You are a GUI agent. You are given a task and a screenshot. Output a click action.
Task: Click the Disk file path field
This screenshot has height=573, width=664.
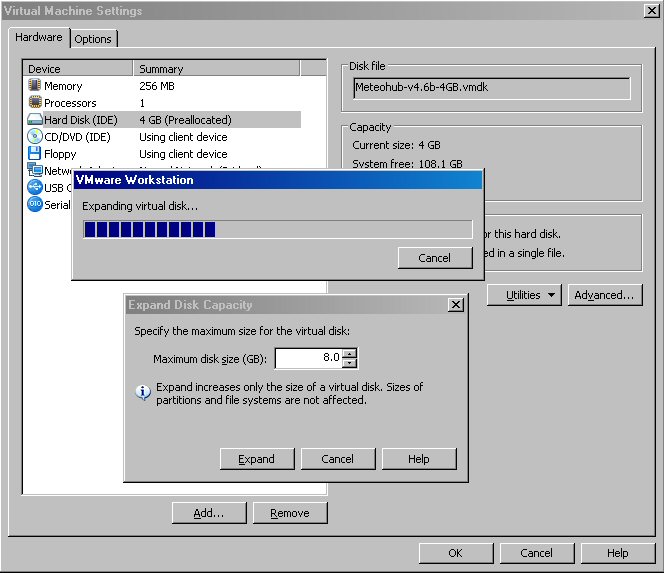[x=492, y=88]
